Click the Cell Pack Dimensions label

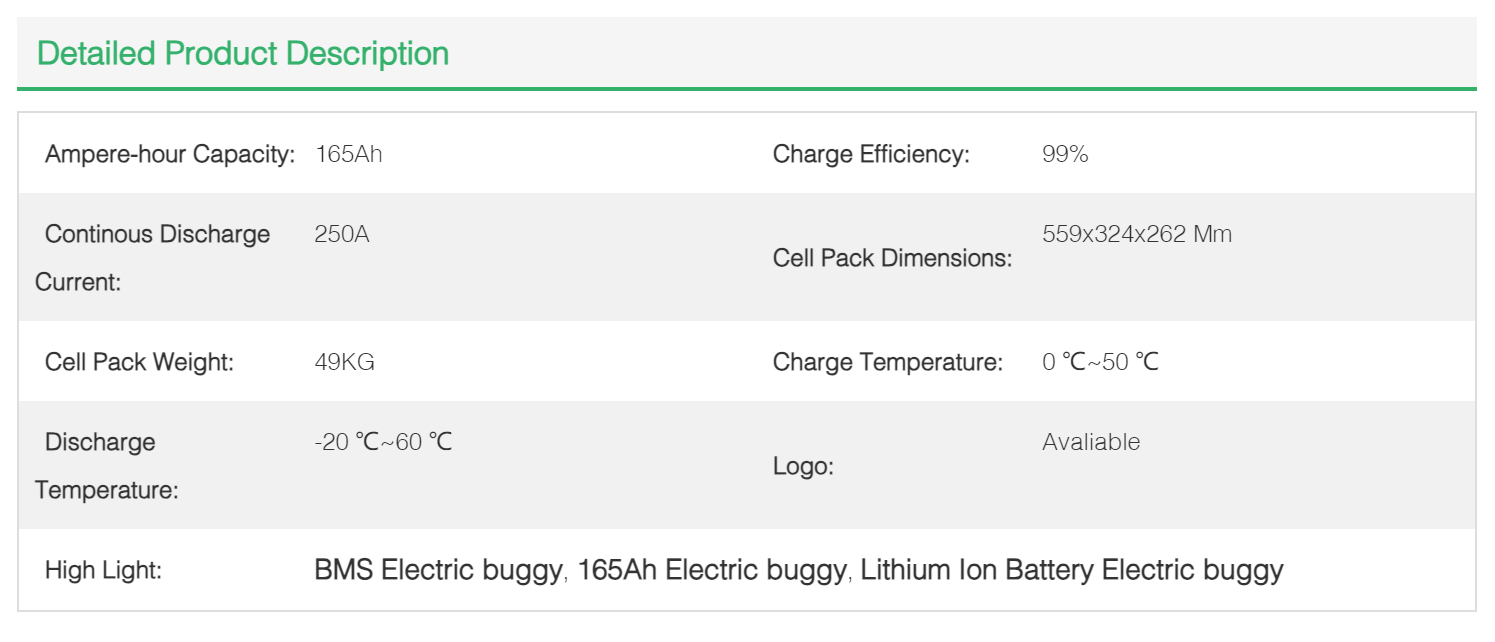coord(892,258)
